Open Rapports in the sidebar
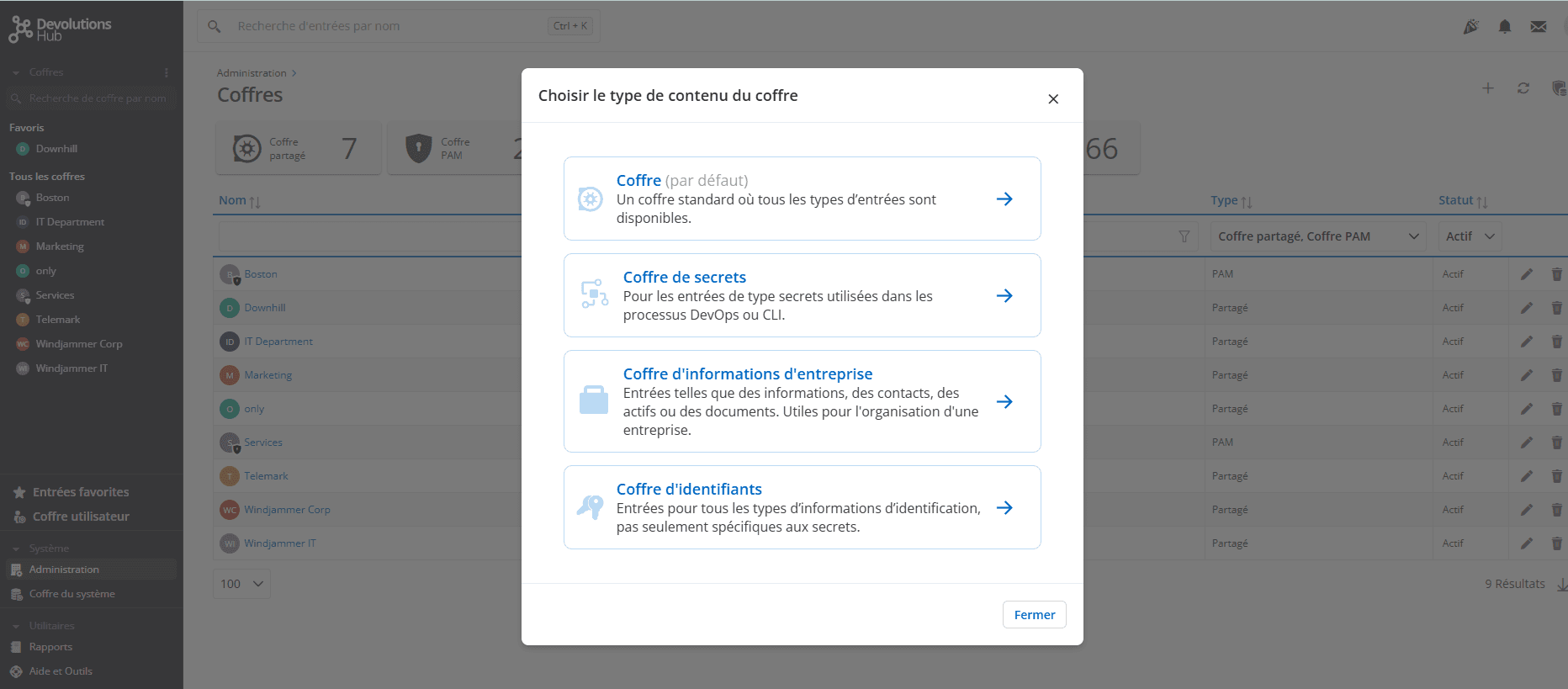Image resolution: width=1568 pixels, height=689 pixels. tap(50, 647)
